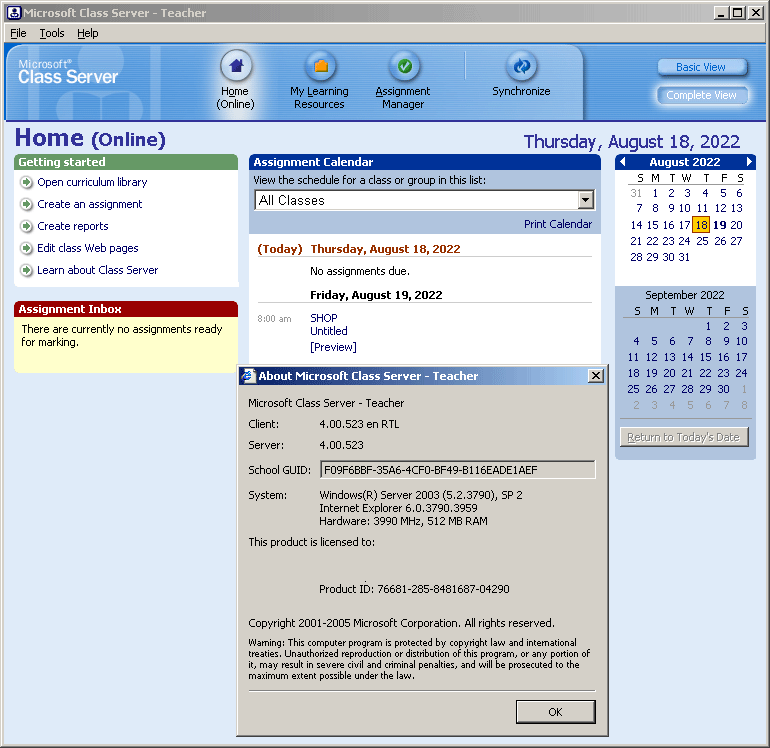
Task: Click Print Calendar link
Action: pyautogui.click(x=558, y=224)
